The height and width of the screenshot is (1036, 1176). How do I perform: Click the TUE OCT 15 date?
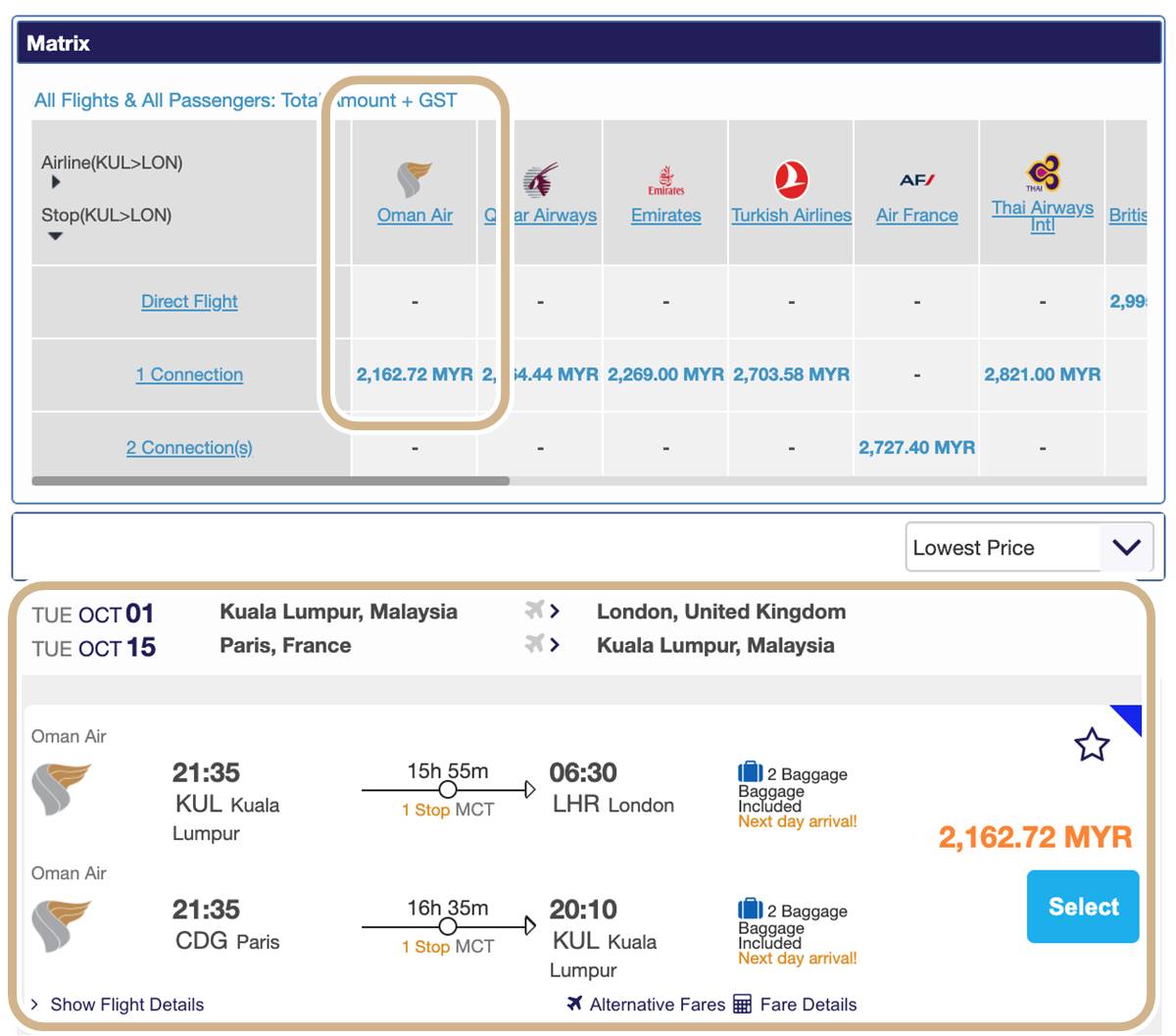pos(93,648)
